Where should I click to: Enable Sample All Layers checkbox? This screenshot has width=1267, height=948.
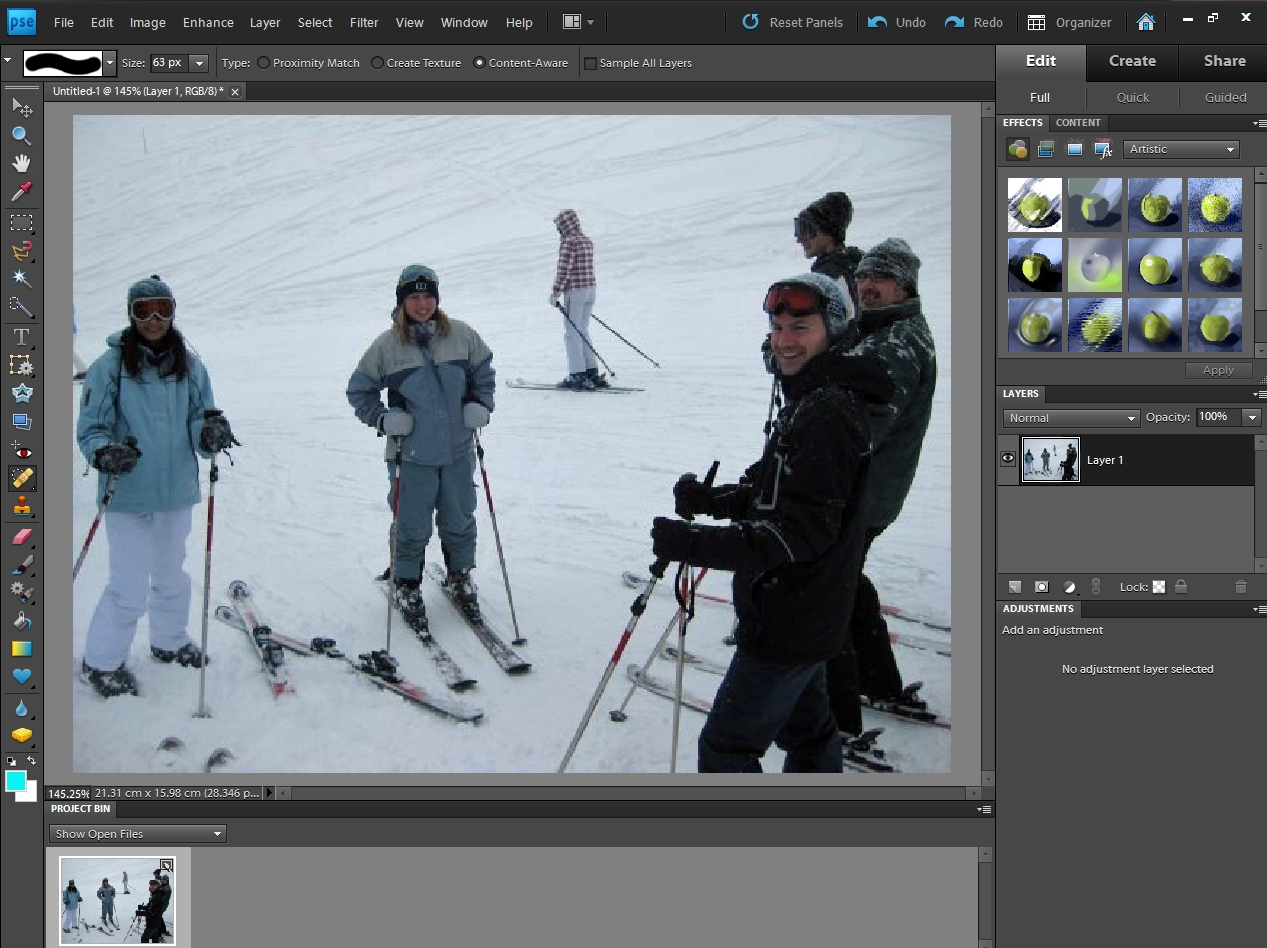pyautogui.click(x=590, y=63)
